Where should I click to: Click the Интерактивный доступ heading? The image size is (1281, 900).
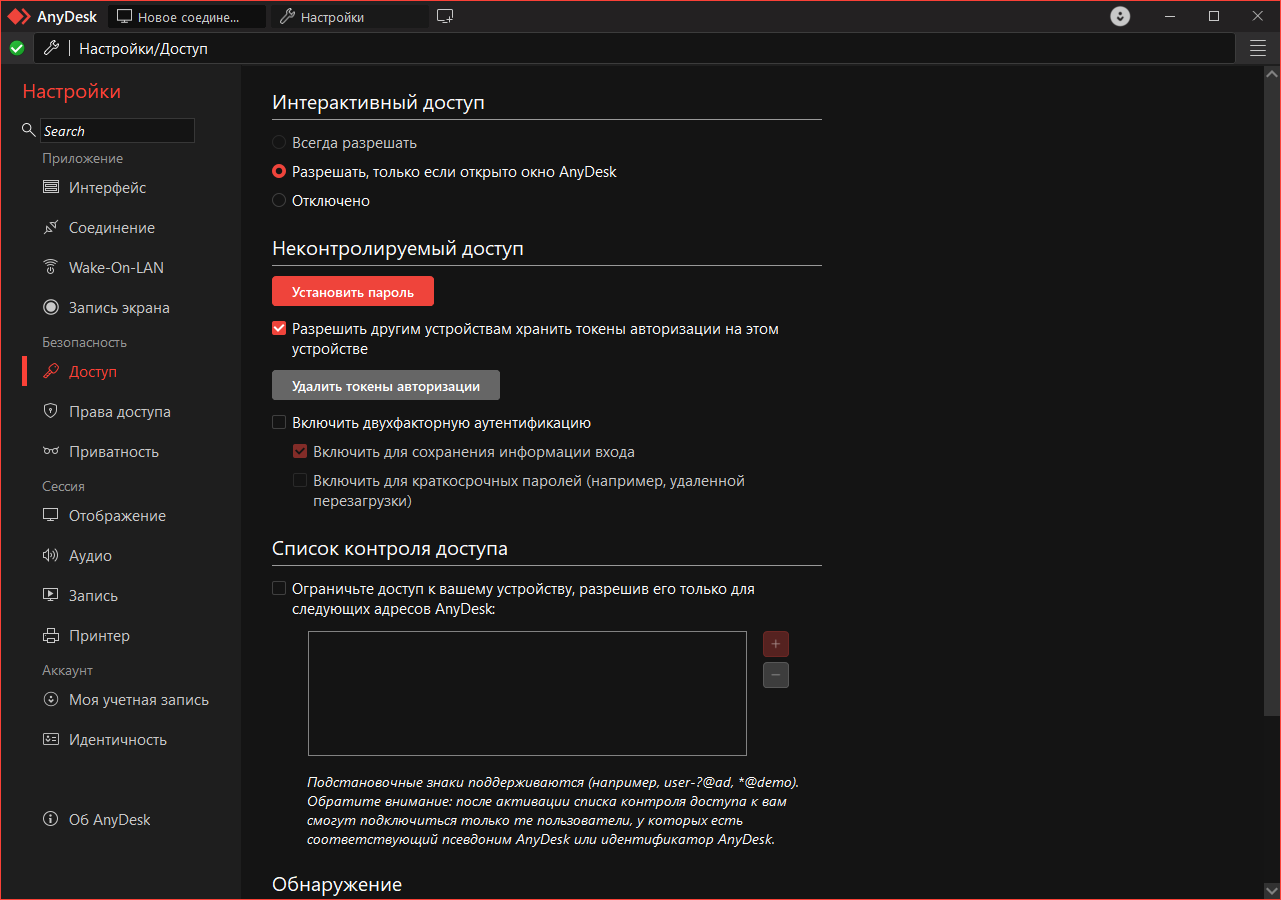(x=378, y=102)
